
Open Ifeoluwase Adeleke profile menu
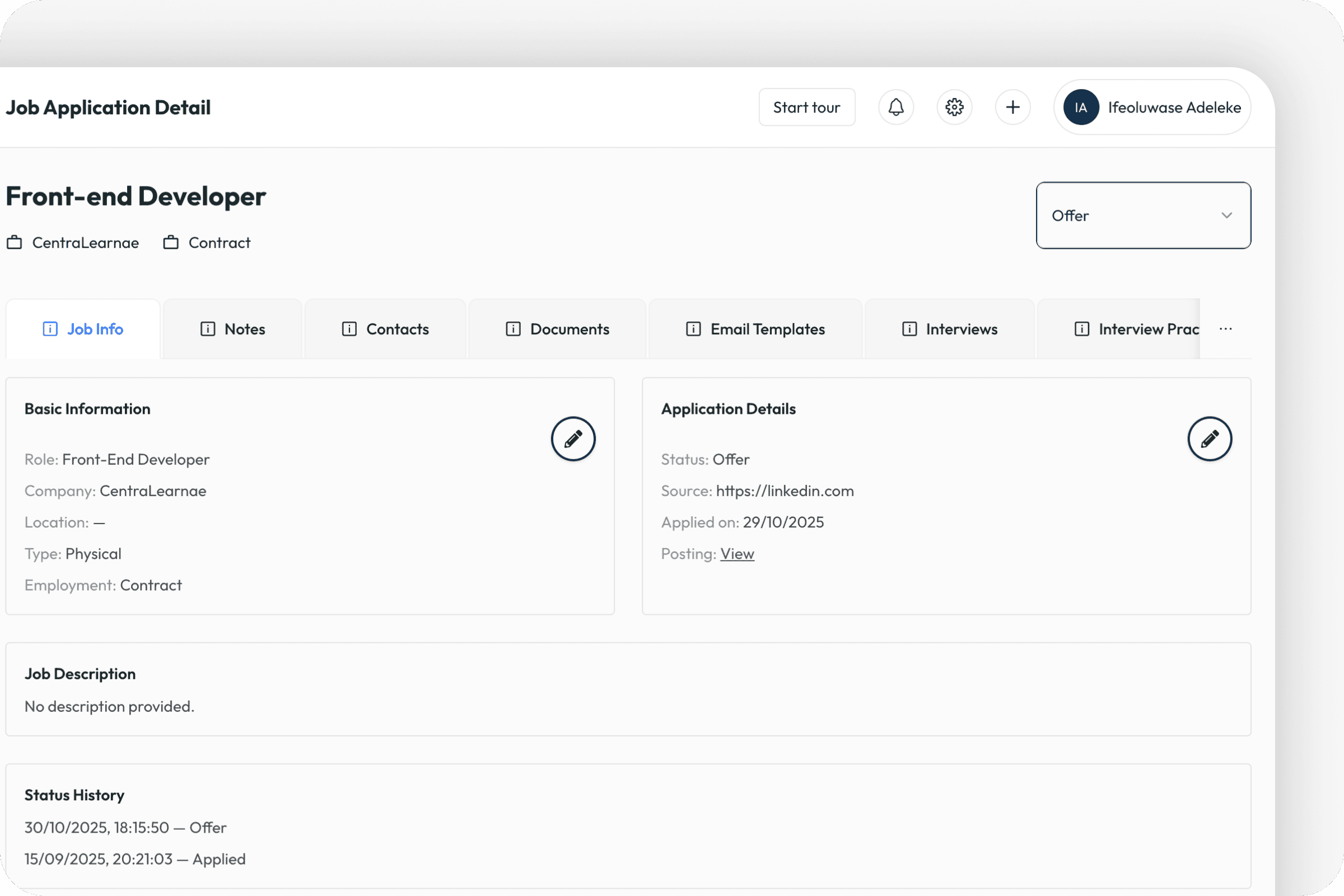1152,107
